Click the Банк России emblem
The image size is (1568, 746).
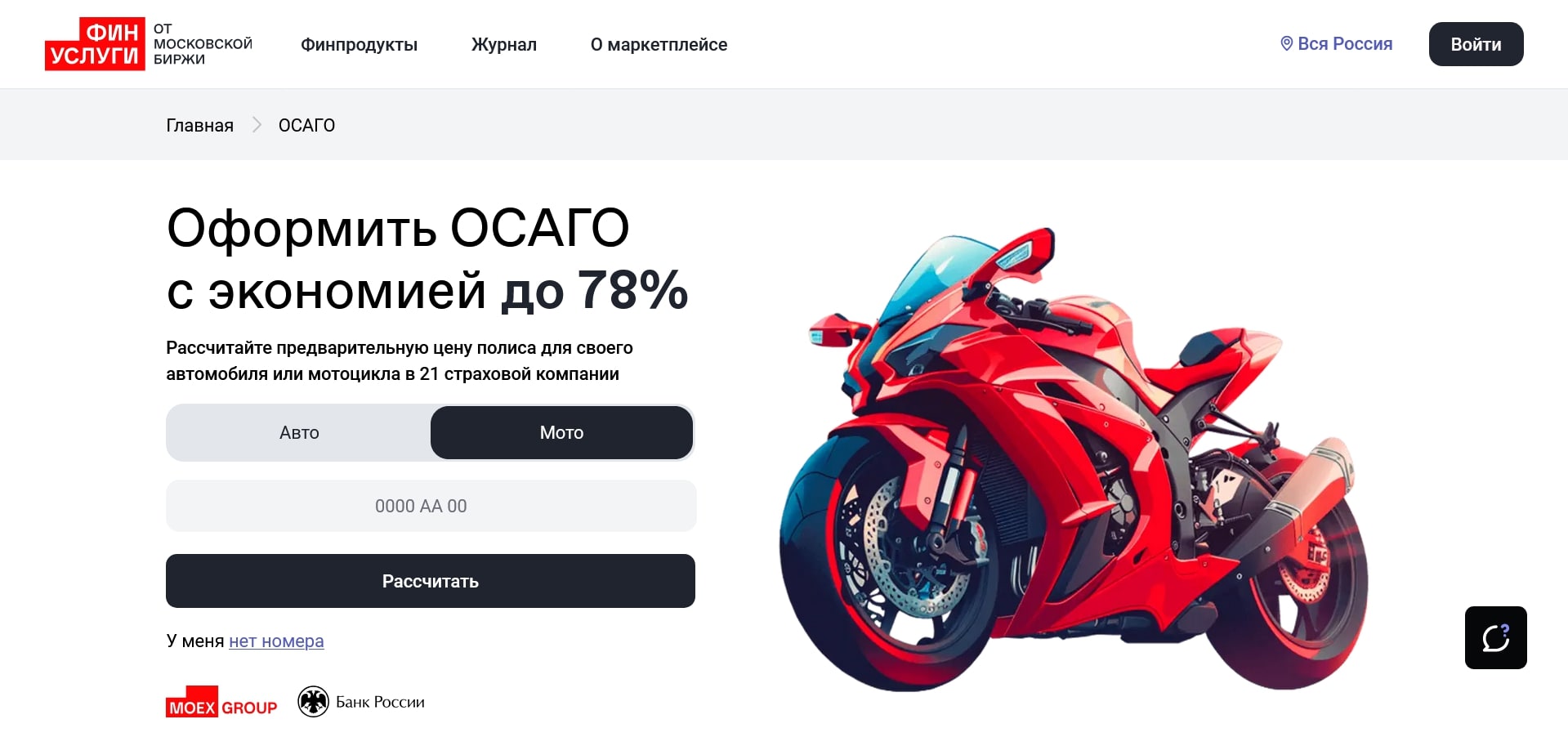(x=313, y=701)
